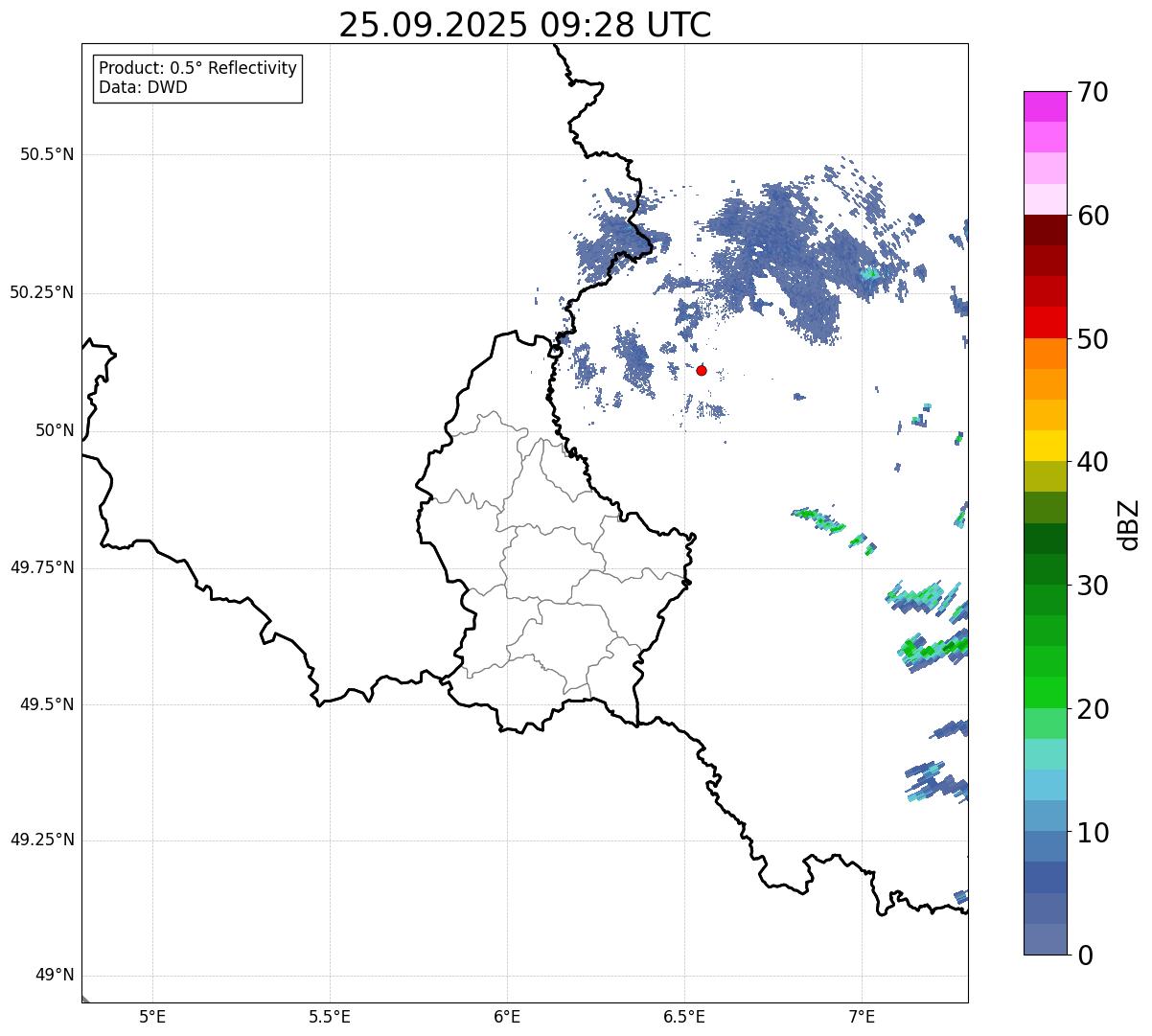Click the red radar station marker dot
This screenshot has width=1152, height=1036.
[702, 370]
